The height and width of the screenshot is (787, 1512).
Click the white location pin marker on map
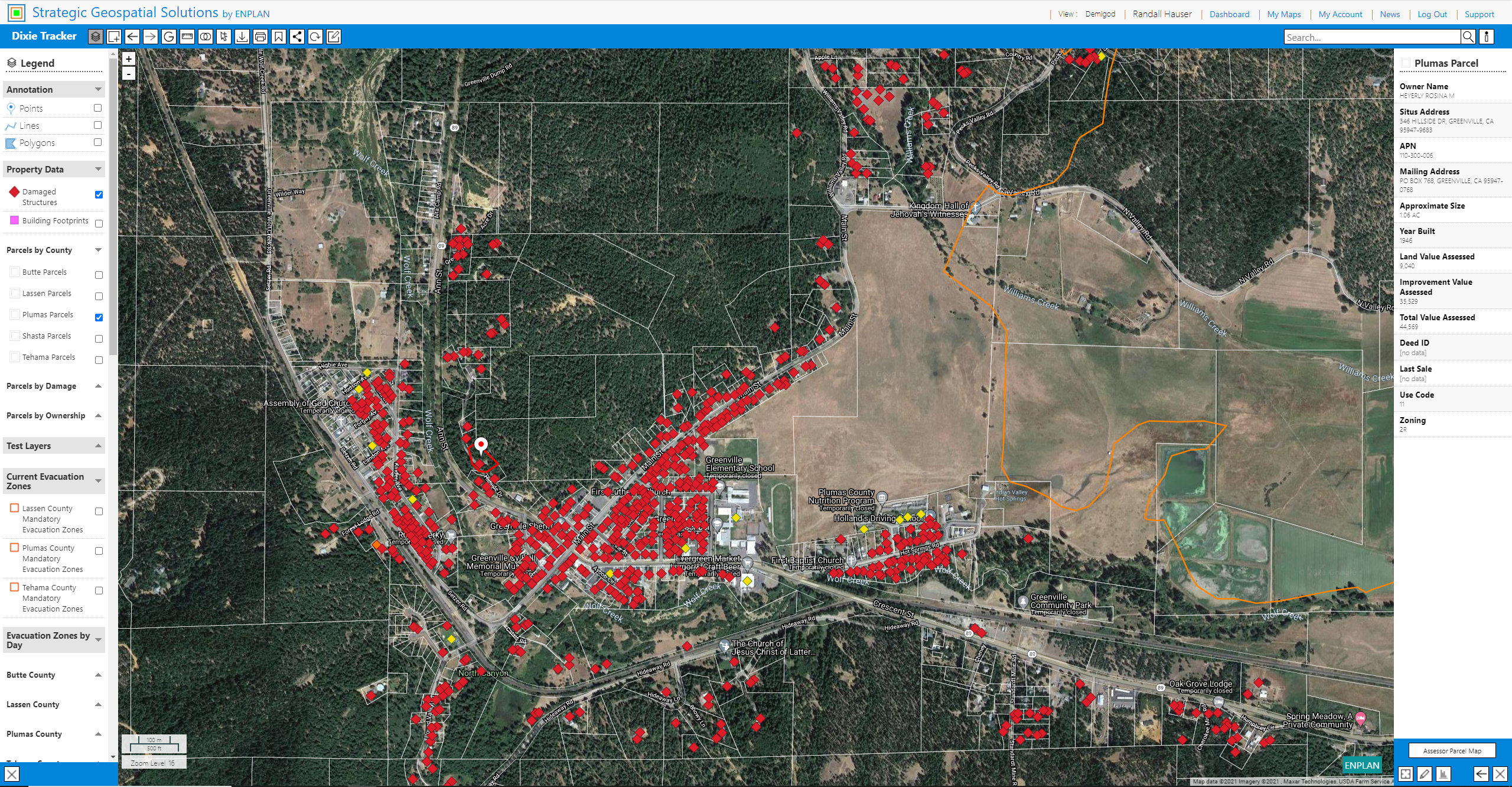(x=481, y=445)
